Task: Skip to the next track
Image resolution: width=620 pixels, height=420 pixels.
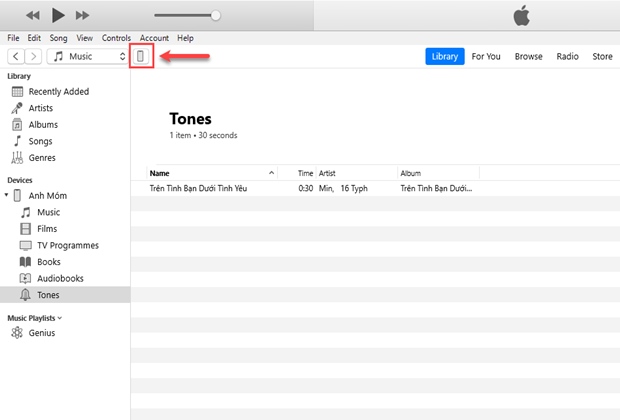Action: pos(82,15)
